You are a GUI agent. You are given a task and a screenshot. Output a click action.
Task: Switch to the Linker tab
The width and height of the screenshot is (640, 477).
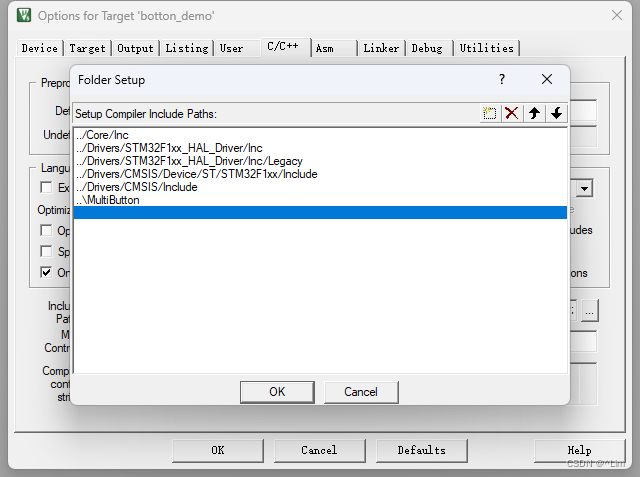point(381,48)
